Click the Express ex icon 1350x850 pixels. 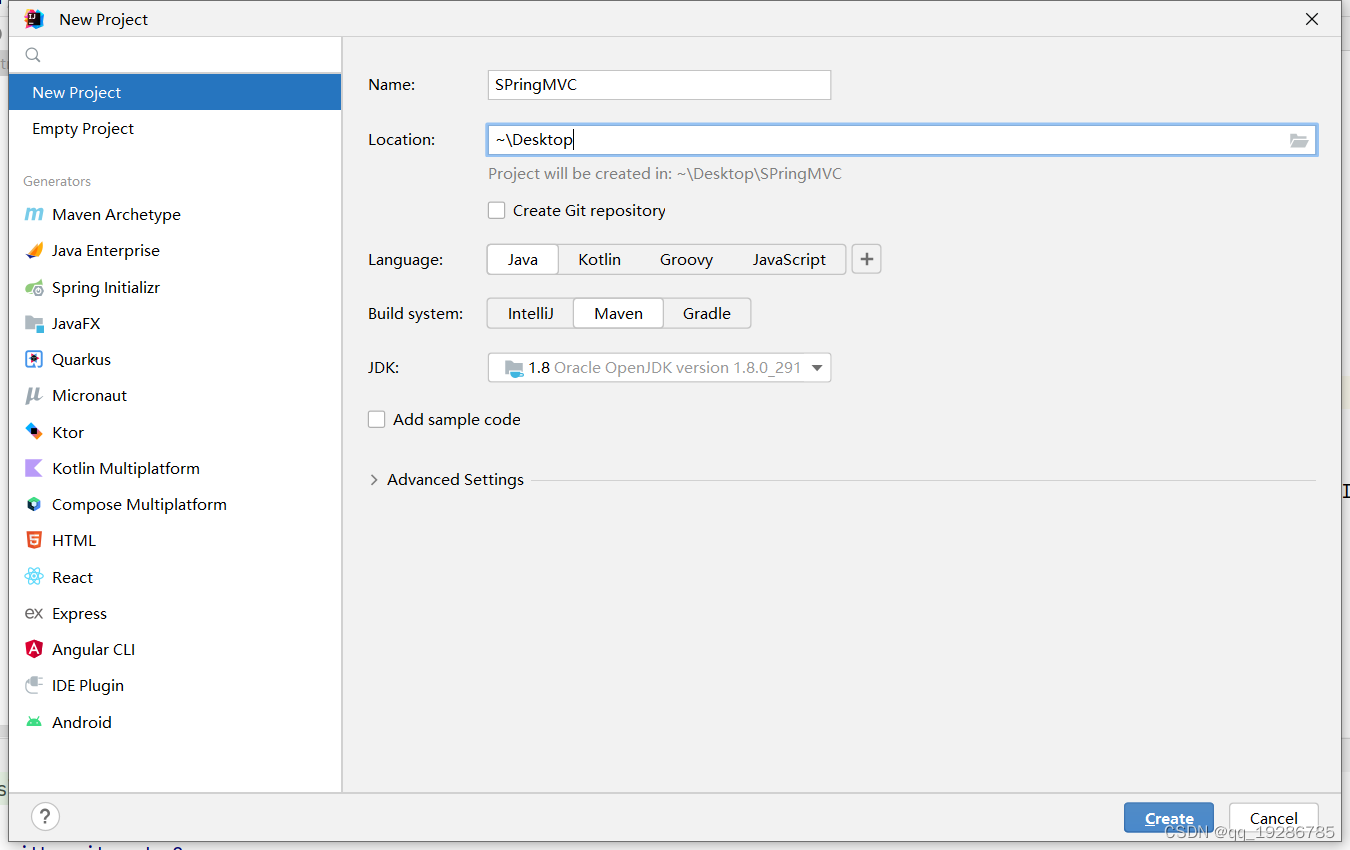[34, 613]
